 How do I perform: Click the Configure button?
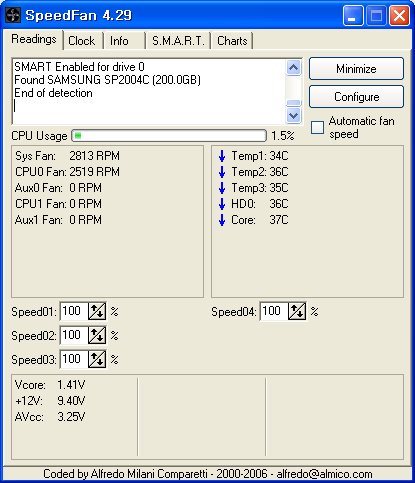tap(356, 97)
